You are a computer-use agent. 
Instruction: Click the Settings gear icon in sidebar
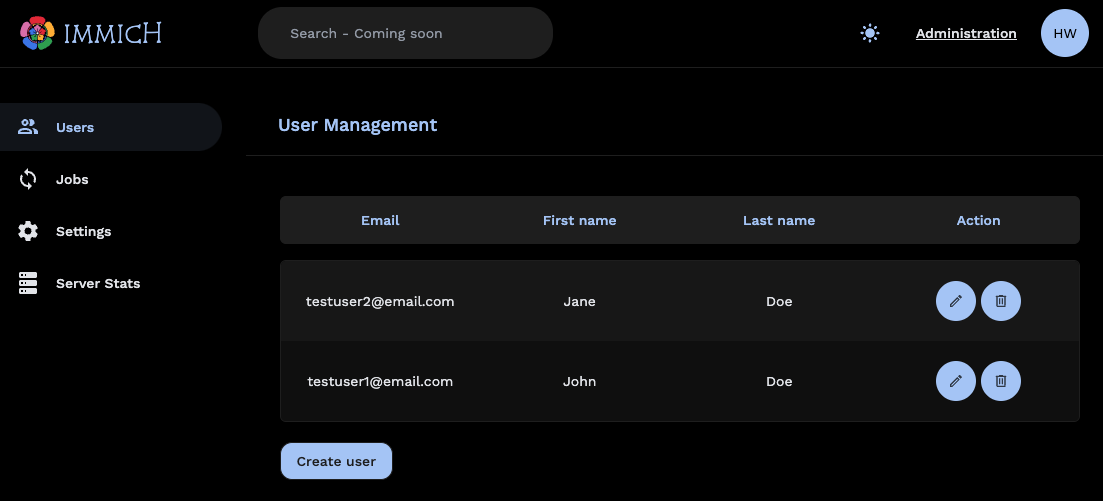pyautogui.click(x=28, y=231)
